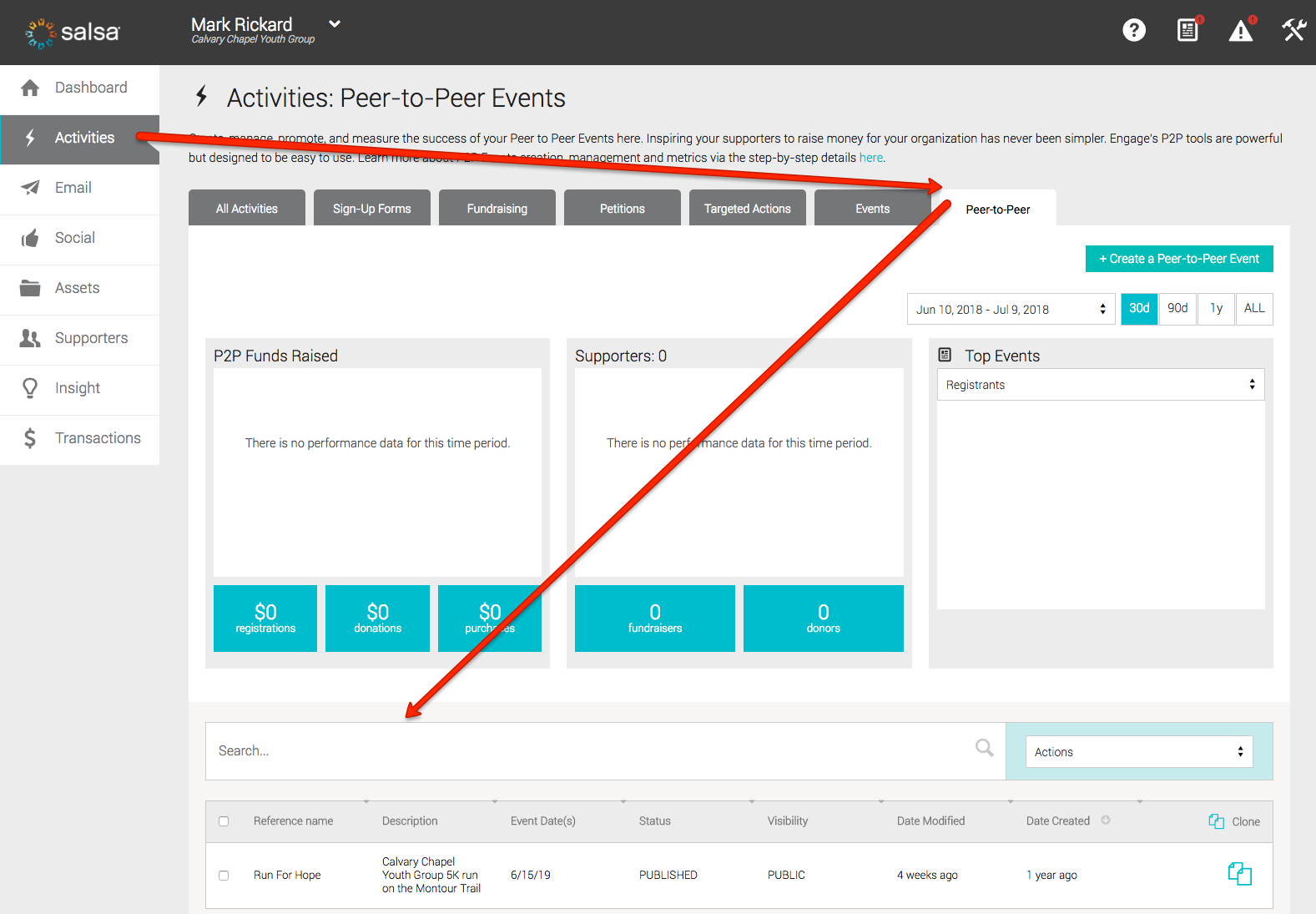Viewport: 1316px width, 914px height.
Task: Select the ALL time range
Action: (x=1254, y=309)
